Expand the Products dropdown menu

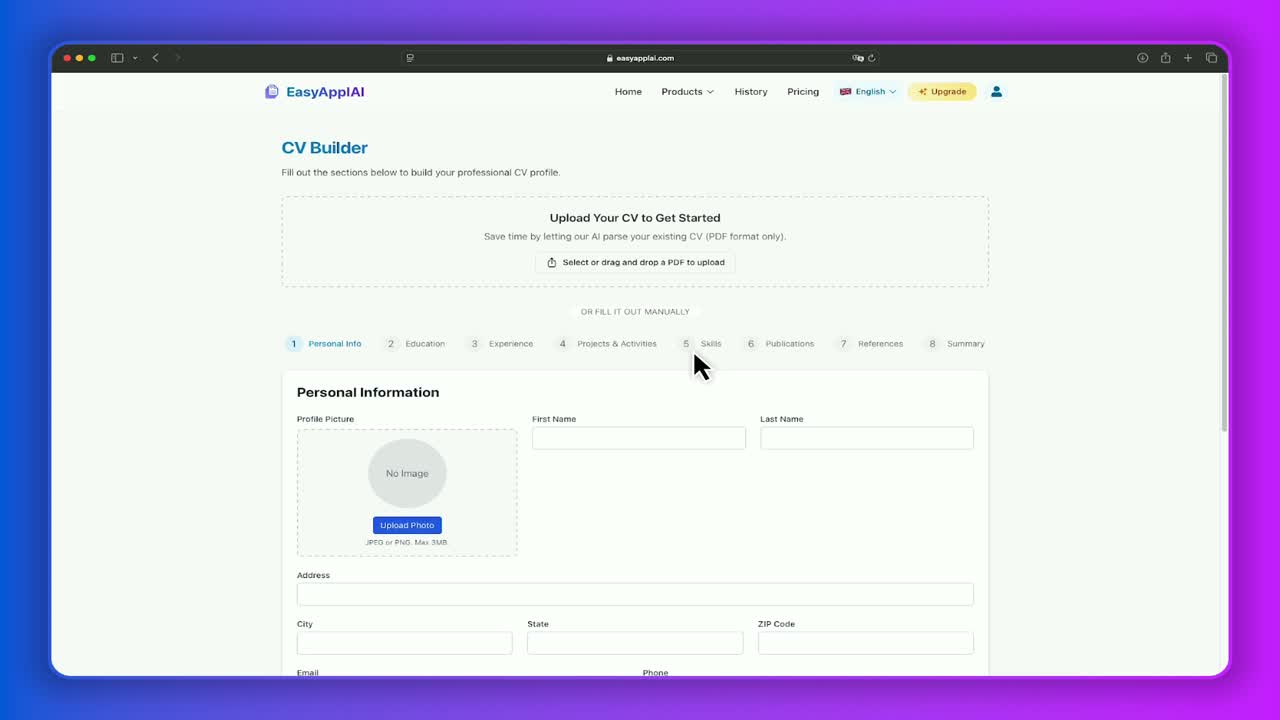point(687,91)
